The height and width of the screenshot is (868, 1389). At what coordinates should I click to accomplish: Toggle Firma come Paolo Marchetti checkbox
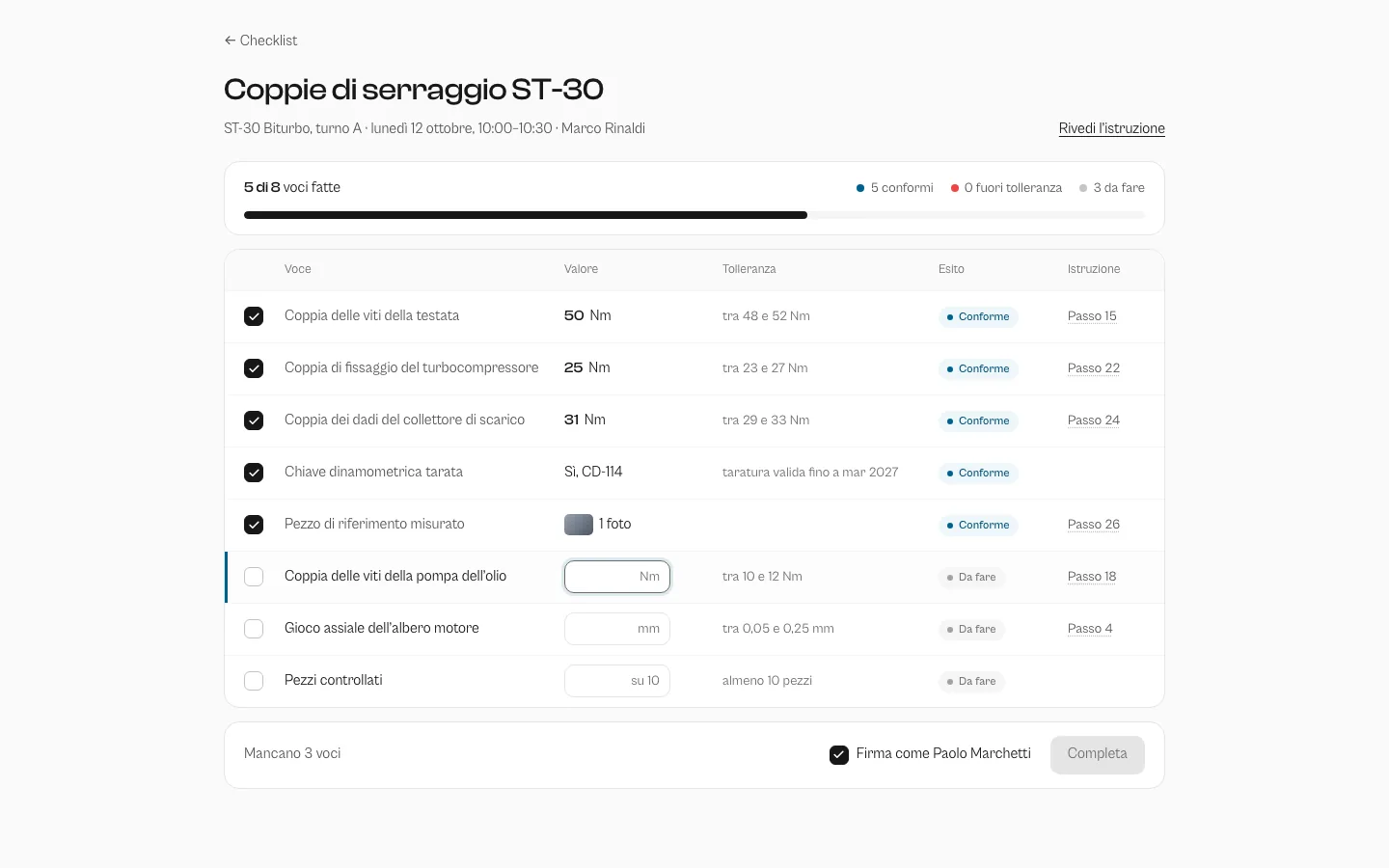pos(839,755)
